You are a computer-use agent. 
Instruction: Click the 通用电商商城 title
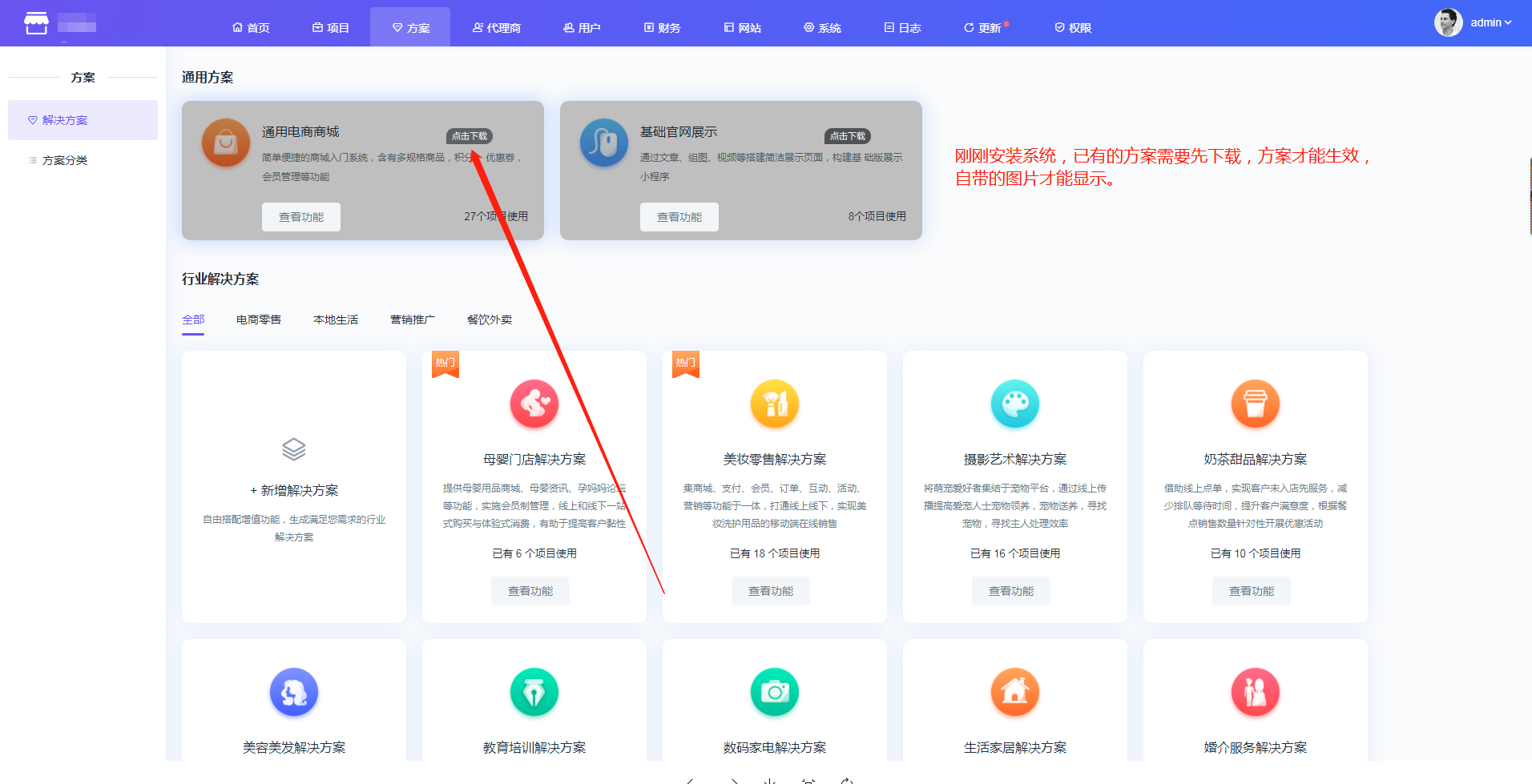tap(300, 131)
